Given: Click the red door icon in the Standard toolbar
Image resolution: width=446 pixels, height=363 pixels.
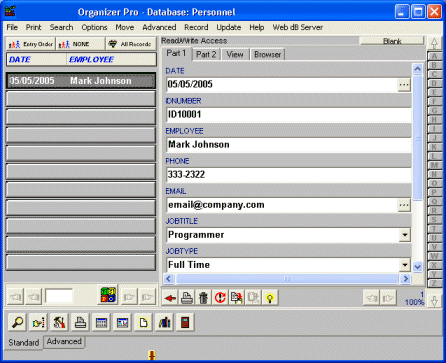Looking at the screenshot, I should (x=185, y=322).
